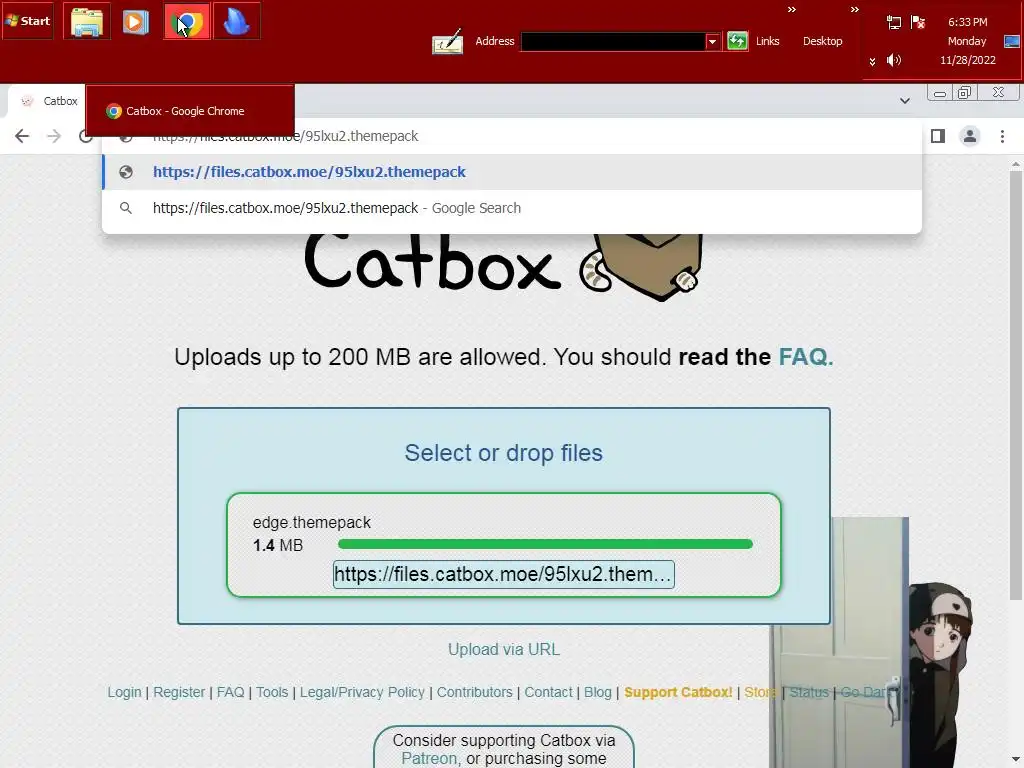Open the Tools footer link
1024x768 pixels.
[272, 692]
